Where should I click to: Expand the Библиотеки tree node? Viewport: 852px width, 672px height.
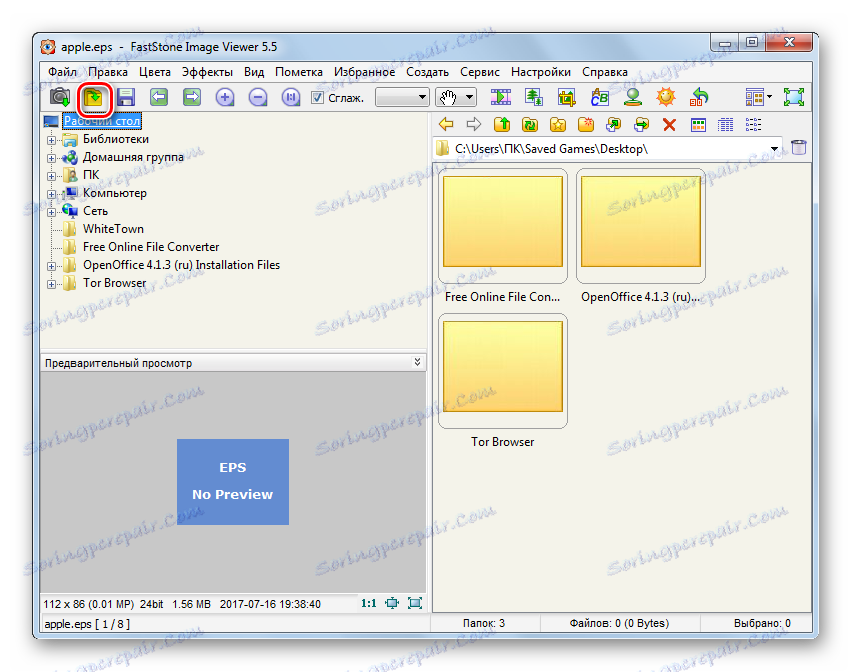click(51, 140)
